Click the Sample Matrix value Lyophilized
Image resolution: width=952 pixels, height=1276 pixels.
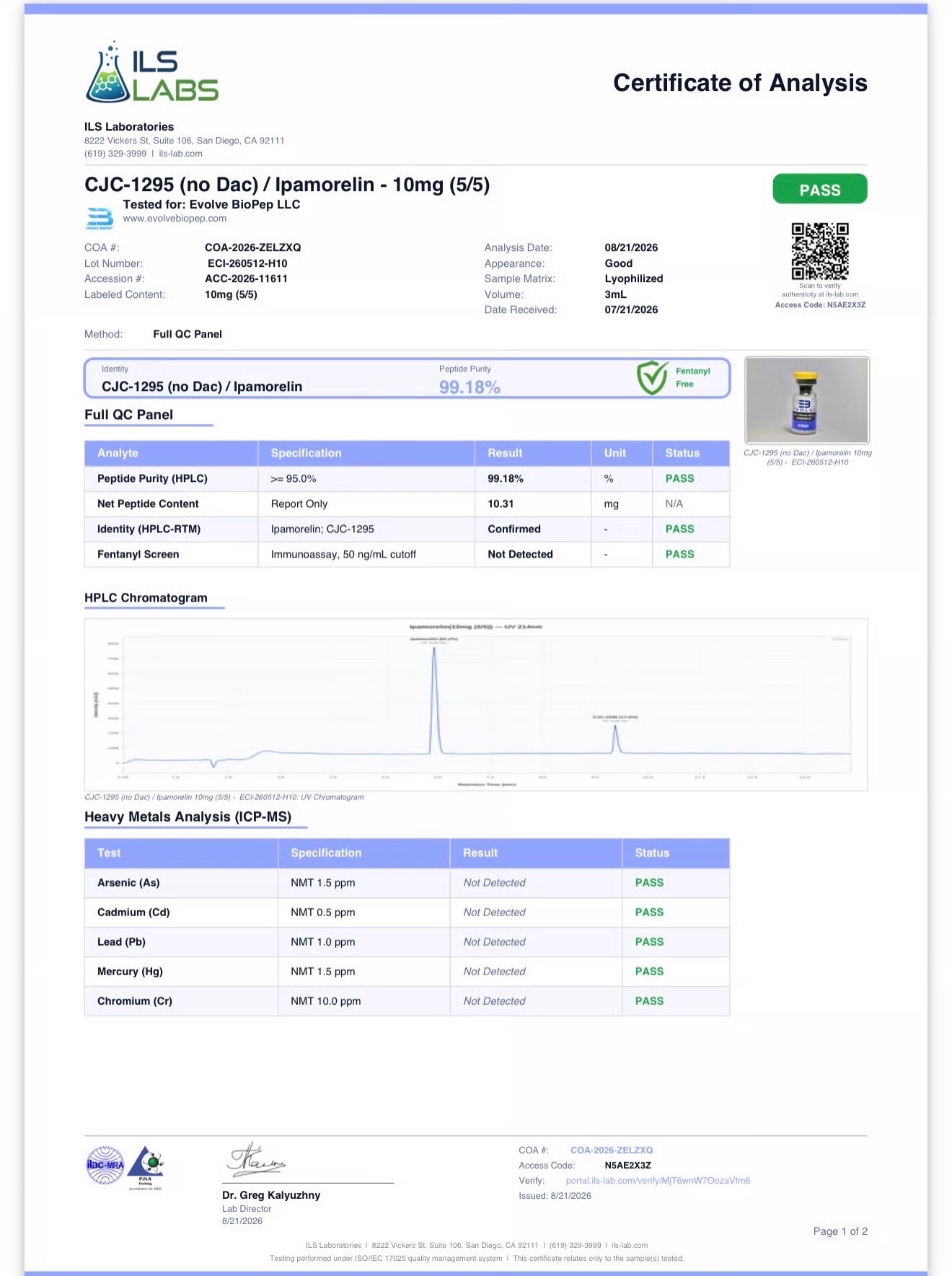(634, 278)
